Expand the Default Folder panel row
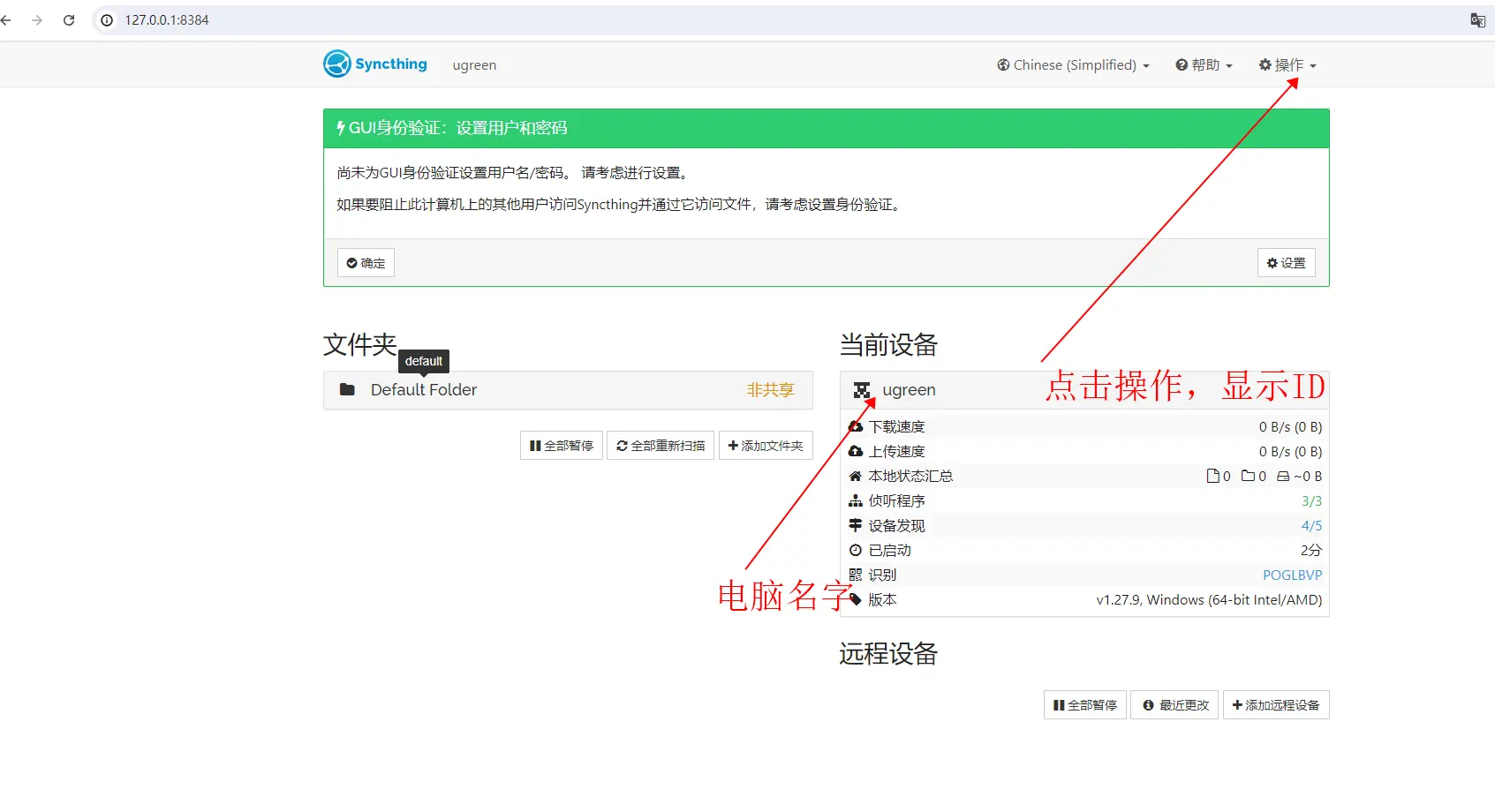Image resolution: width=1495 pixels, height=812 pixels. pos(567,390)
